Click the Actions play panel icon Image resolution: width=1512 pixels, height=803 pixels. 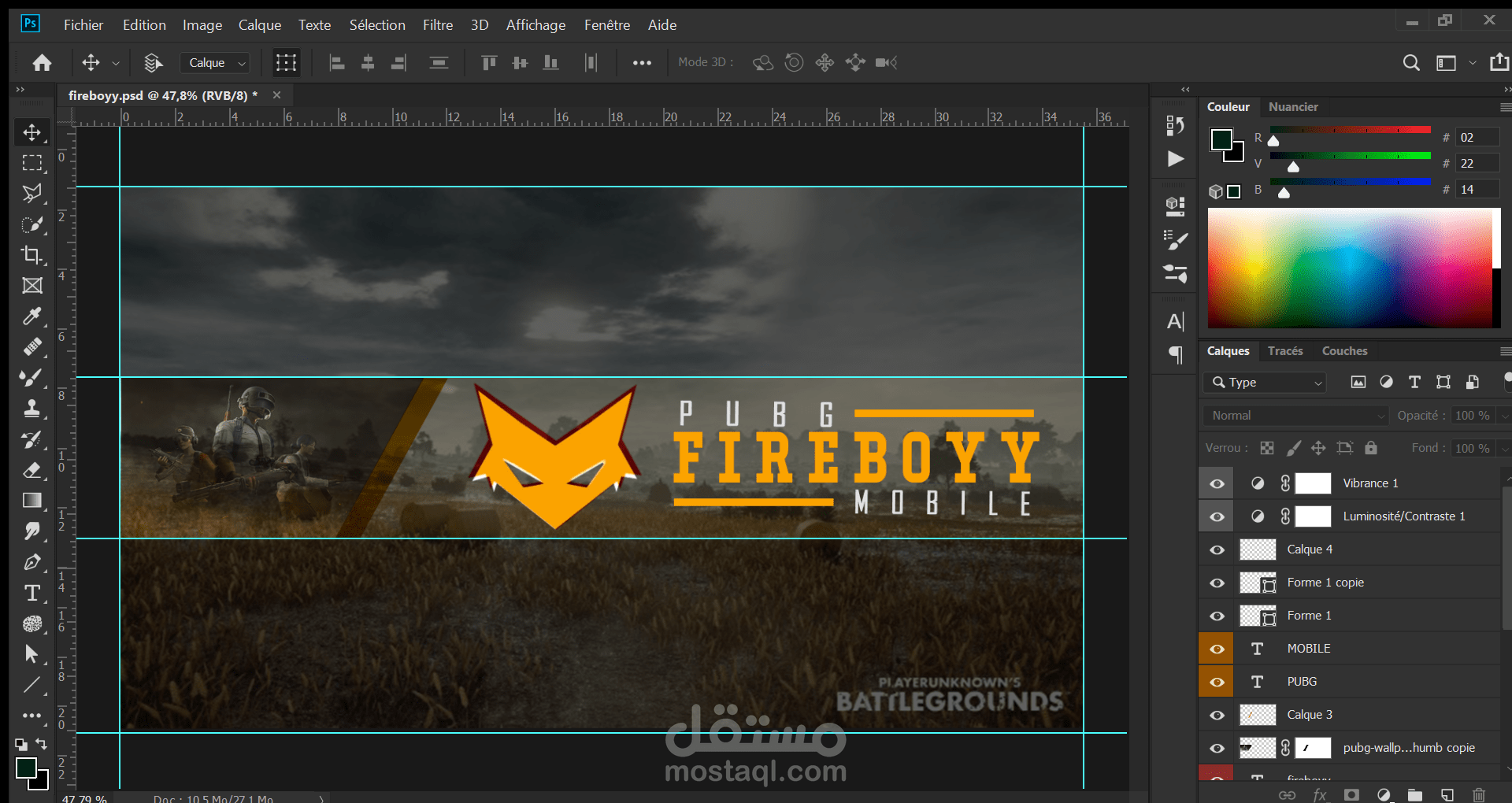coord(1176,159)
